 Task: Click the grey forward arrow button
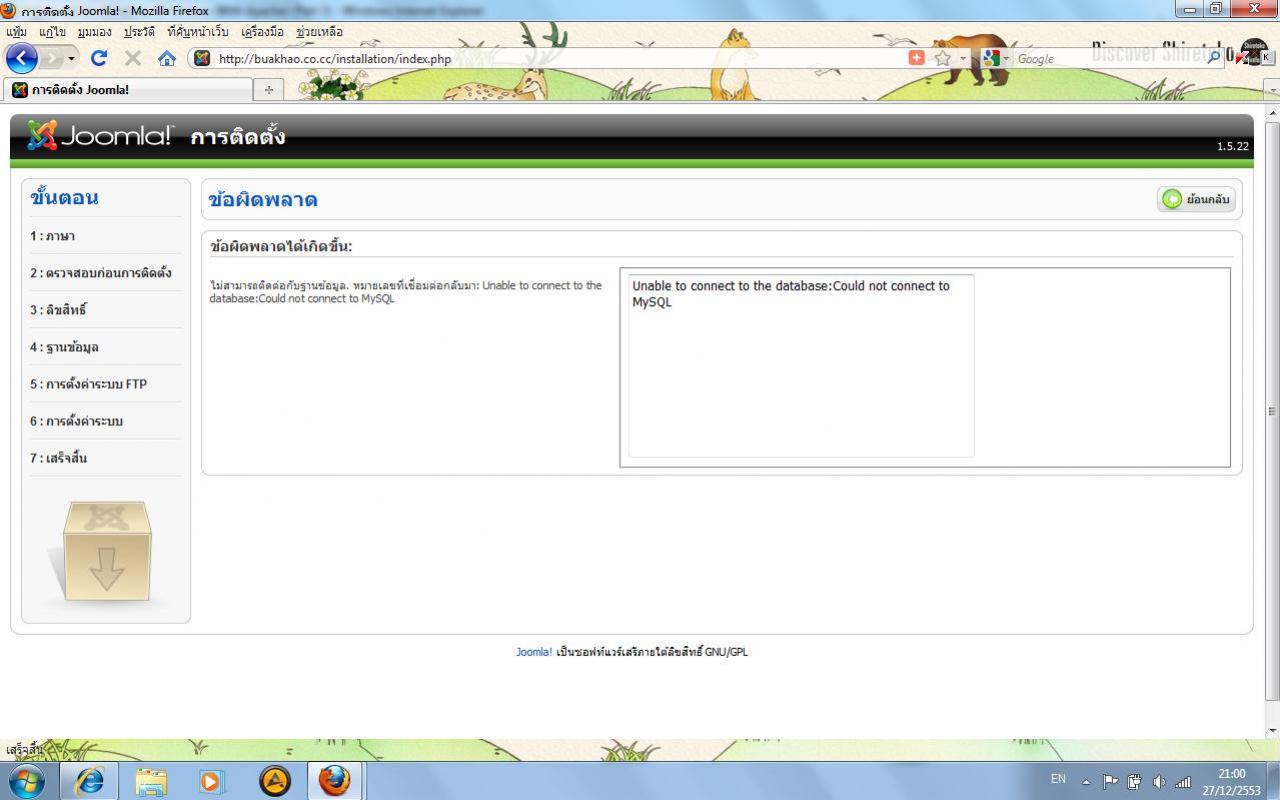tap(51, 58)
